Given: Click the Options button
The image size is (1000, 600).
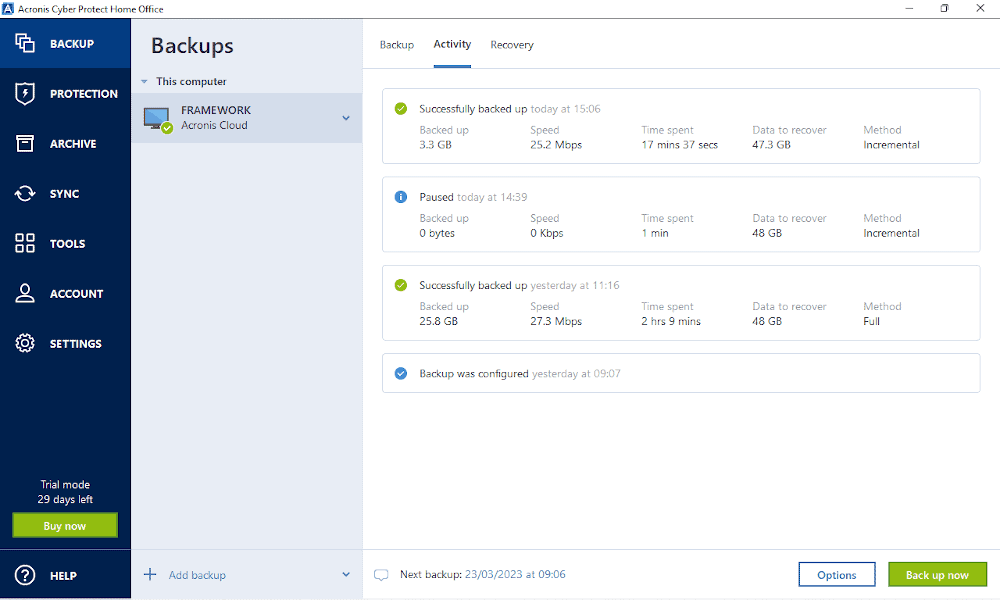Looking at the screenshot, I should coord(837,574).
